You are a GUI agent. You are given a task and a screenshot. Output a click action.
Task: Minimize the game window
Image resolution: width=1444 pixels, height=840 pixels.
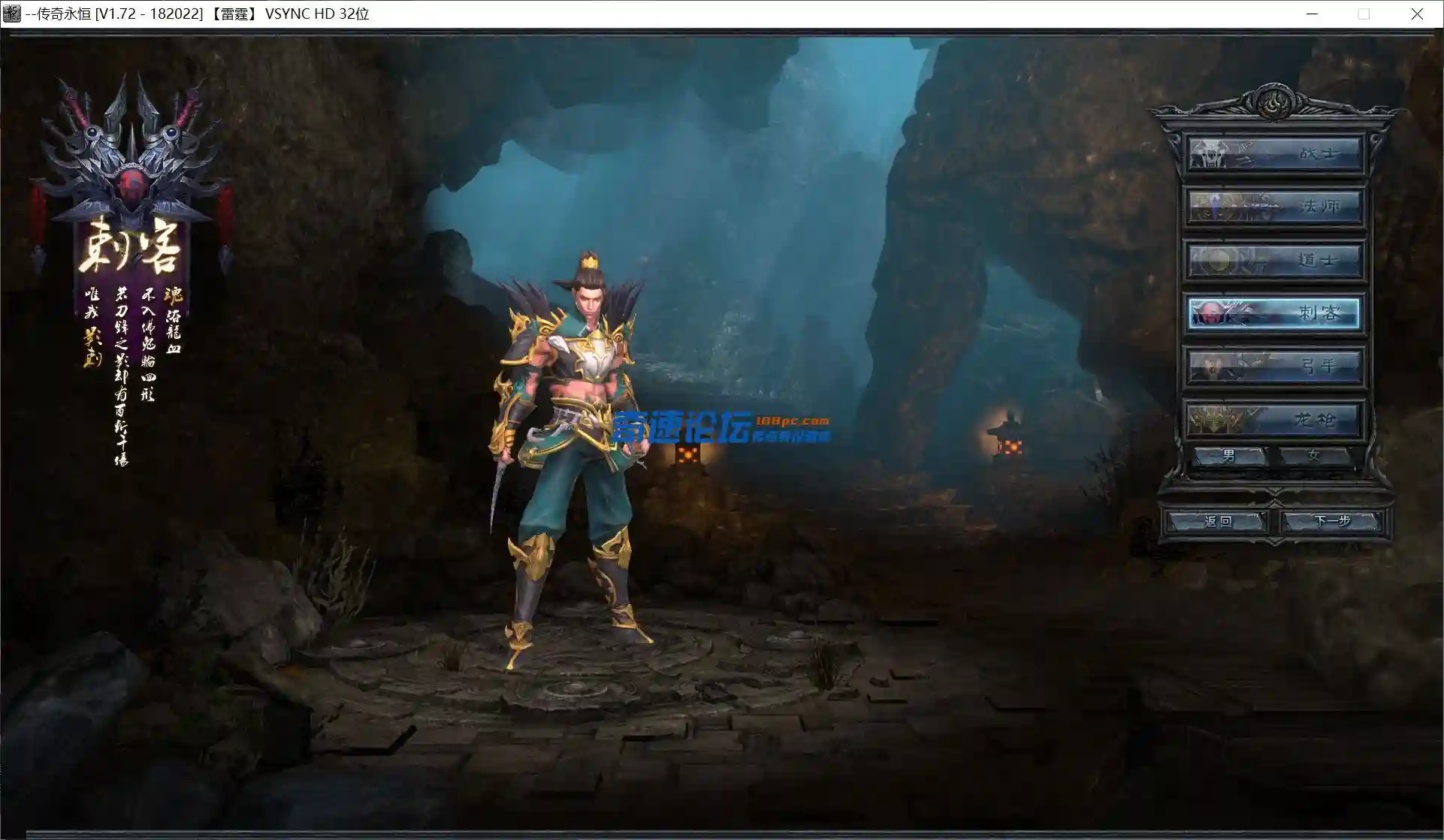coord(1312,14)
